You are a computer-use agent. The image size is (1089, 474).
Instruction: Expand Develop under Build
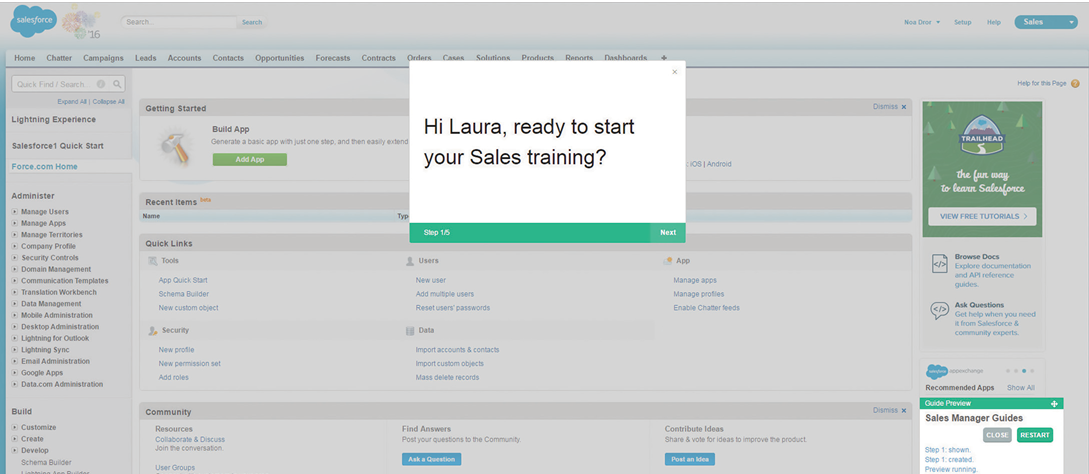point(15,450)
